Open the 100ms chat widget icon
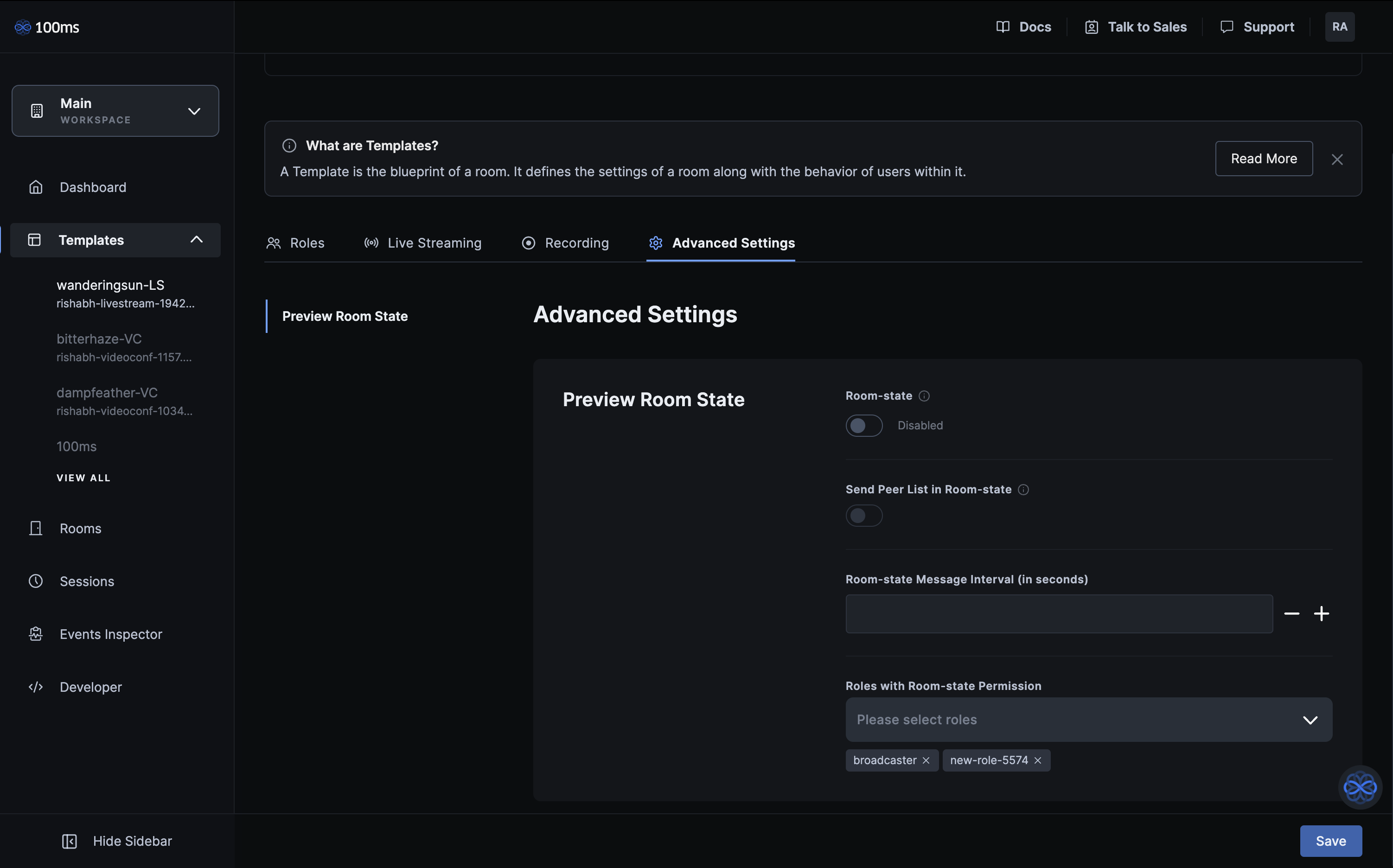The image size is (1393, 868). tap(1360, 787)
